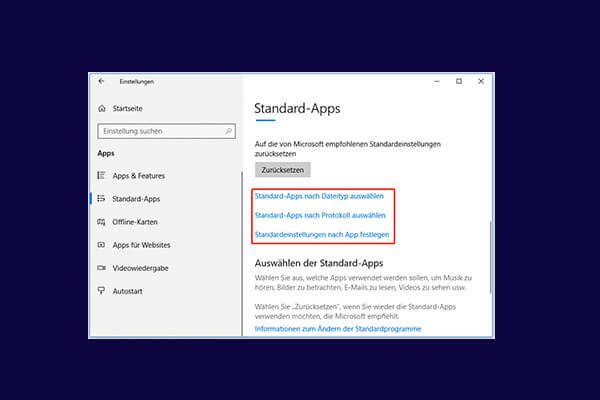
Task: Open 'Standard-Apps nach Dateityp auswählen' link
Action: [x=319, y=196]
